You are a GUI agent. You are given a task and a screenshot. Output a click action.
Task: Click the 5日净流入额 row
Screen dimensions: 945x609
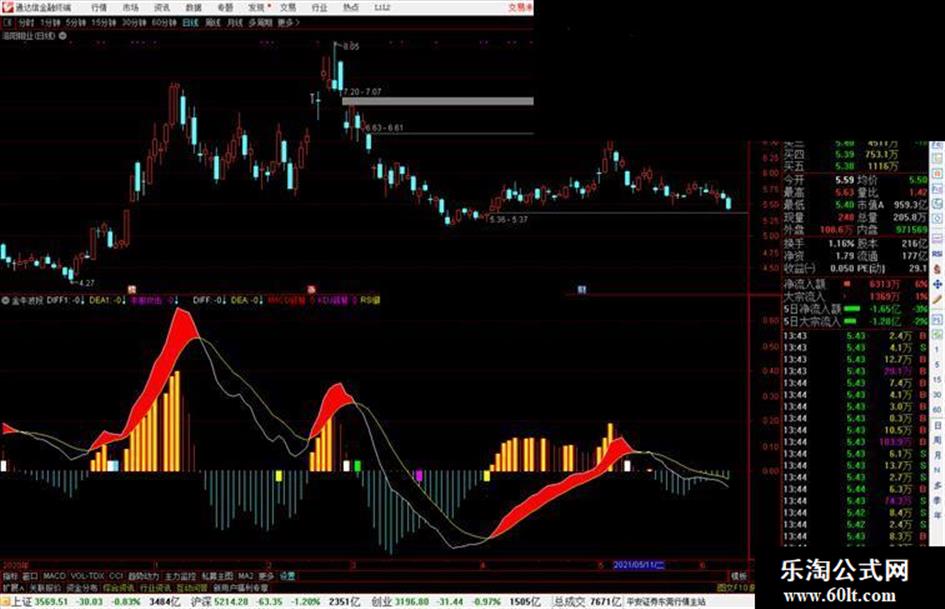click(x=855, y=309)
